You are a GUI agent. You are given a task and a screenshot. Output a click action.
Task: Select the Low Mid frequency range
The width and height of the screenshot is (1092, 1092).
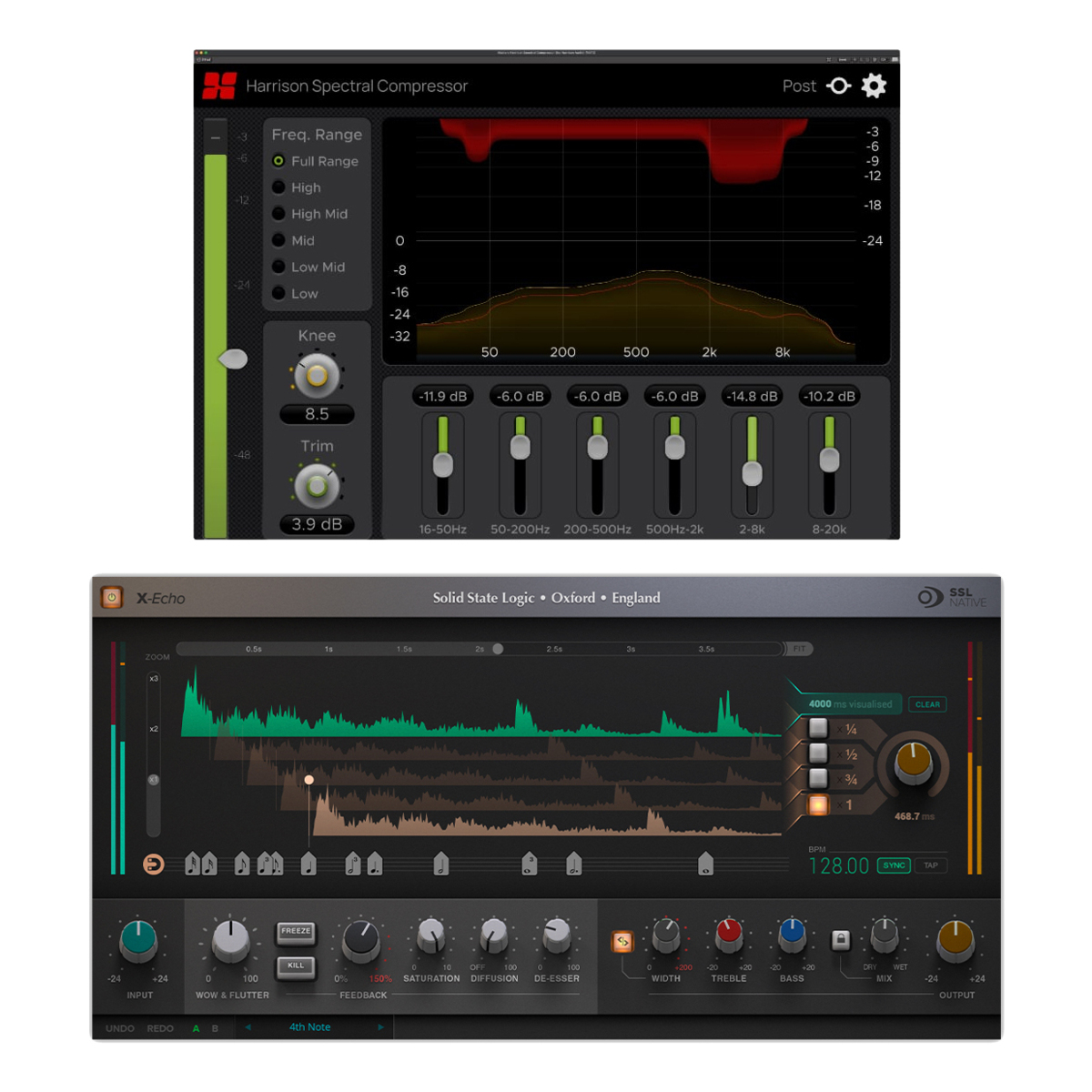click(308, 267)
